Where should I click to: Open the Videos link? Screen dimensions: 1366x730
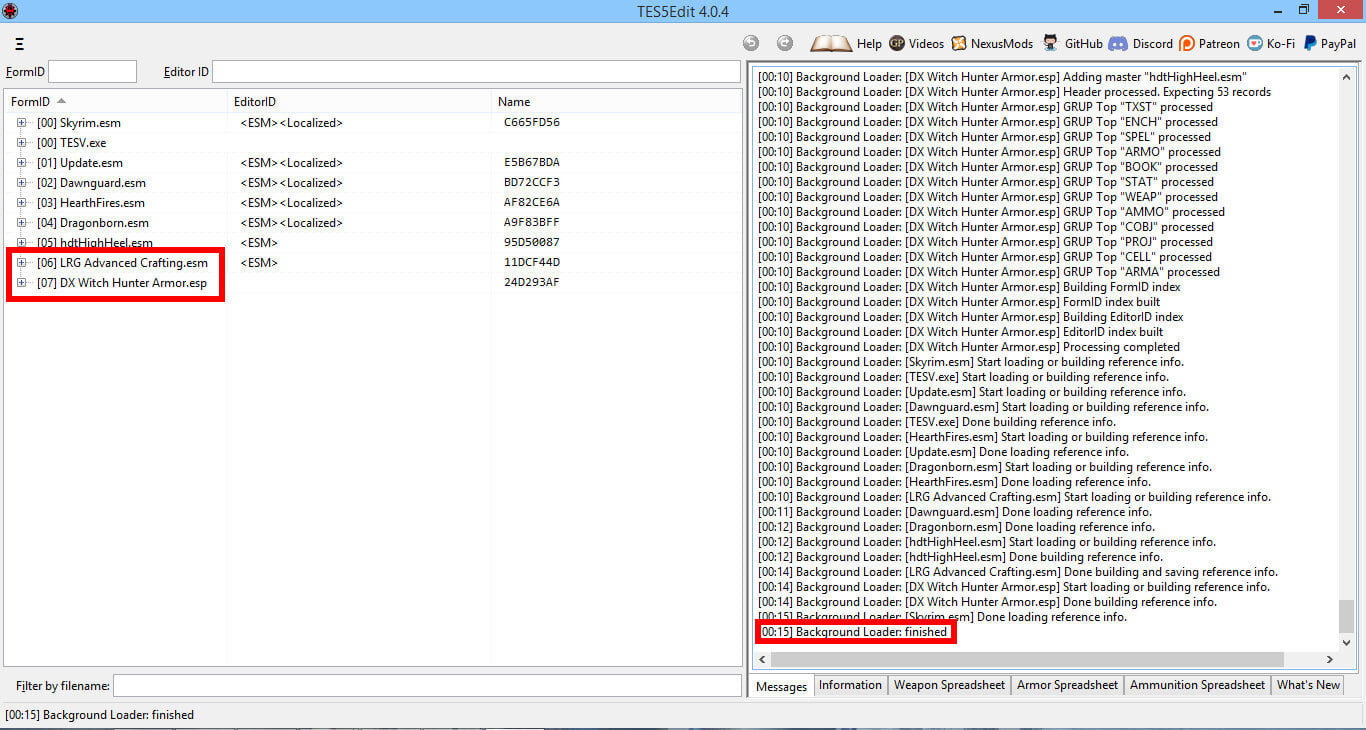[916, 43]
